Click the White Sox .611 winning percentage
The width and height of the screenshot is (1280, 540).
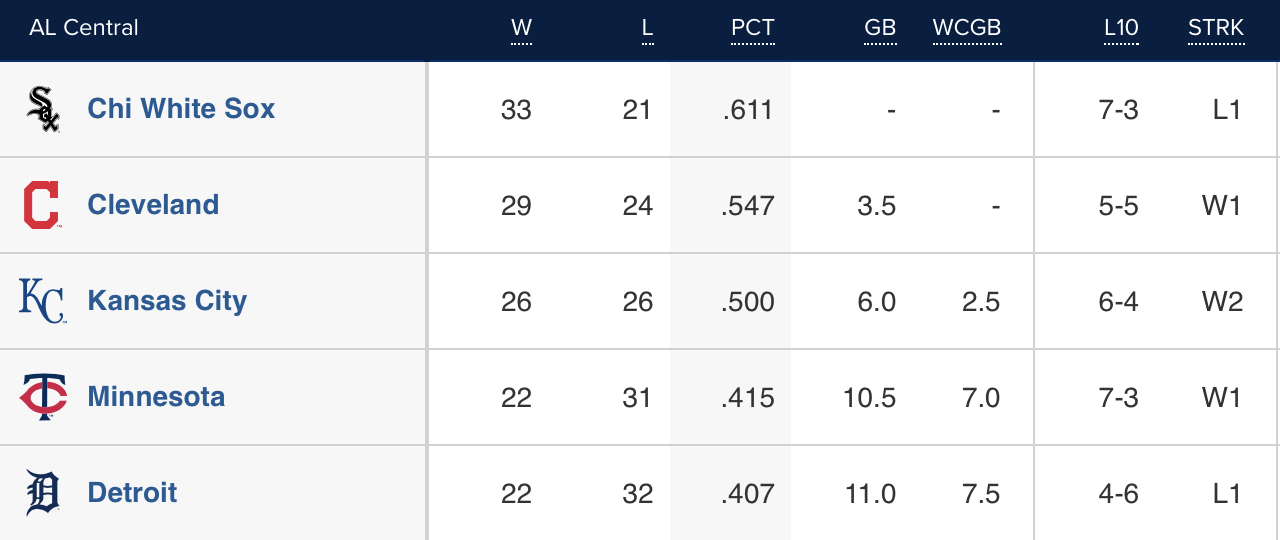(748, 110)
